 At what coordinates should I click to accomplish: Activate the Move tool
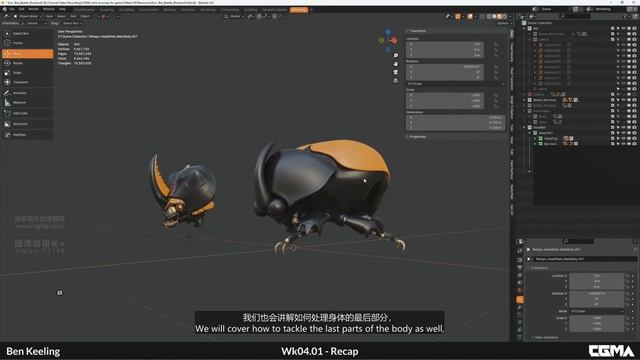[x=27, y=53]
